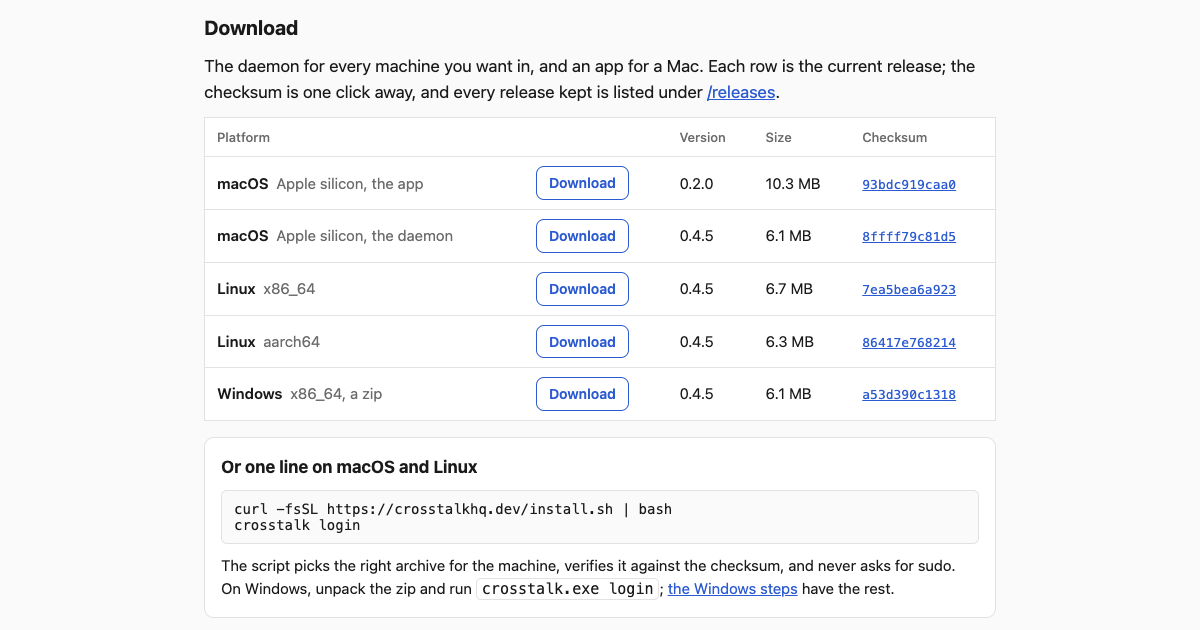Image resolution: width=1200 pixels, height=630 pixels.
Task: Download the macOS Apple silicon app
Action: 582,183
